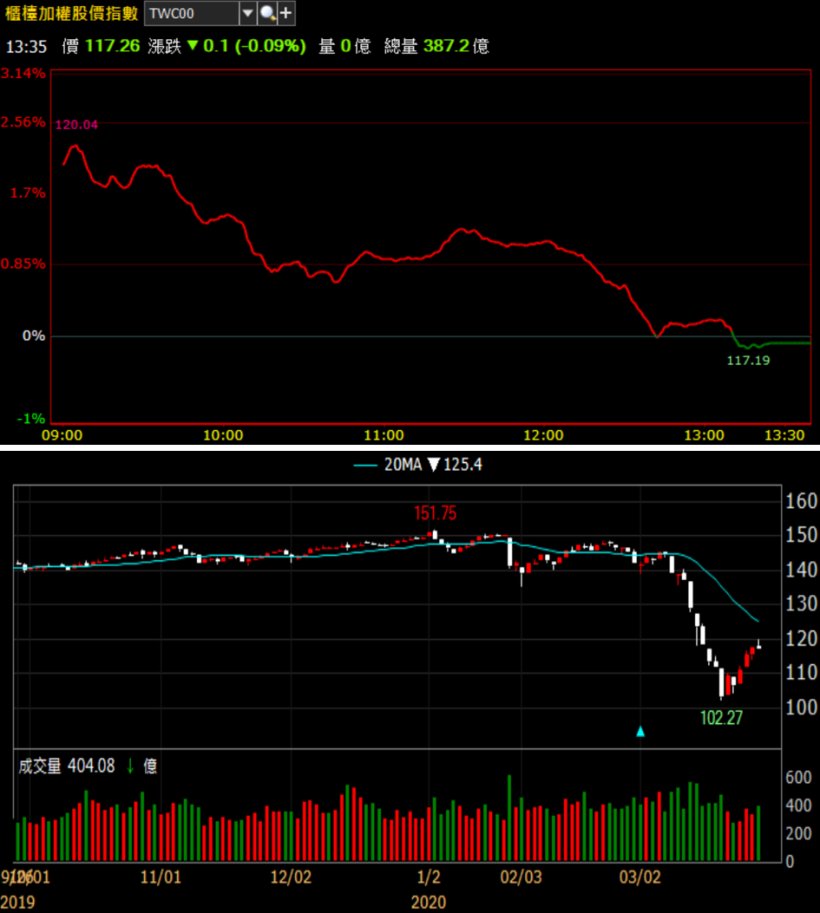Viewport: 820px width, 913px height.
Task: Click the 160 price axis label
Action: click(x=801, y=501)
